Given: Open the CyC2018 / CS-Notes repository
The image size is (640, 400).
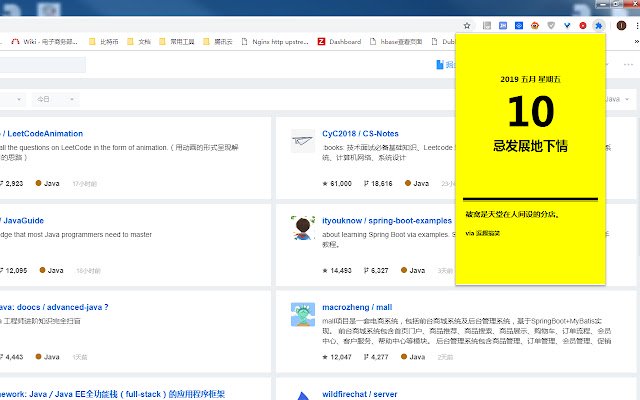Looking at the screenshot, I should pos(360,133).
